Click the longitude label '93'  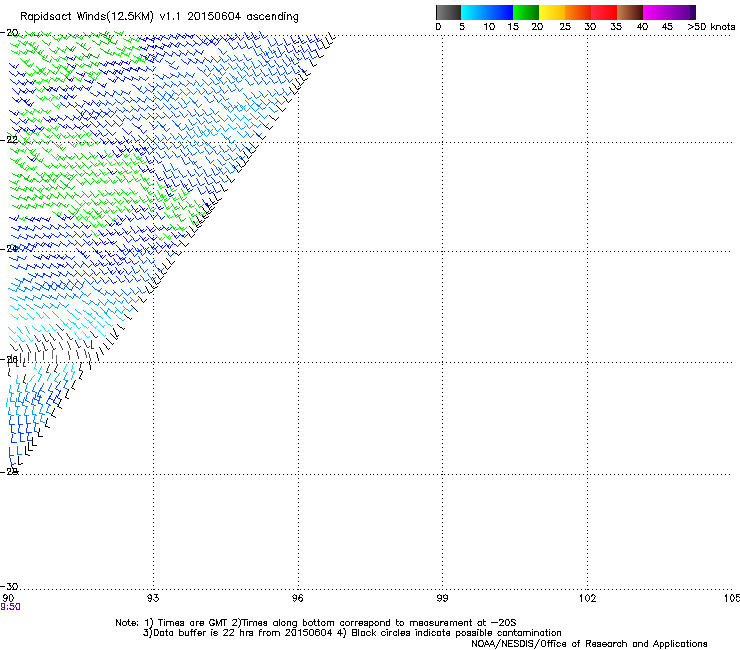(x=153, y=598)
